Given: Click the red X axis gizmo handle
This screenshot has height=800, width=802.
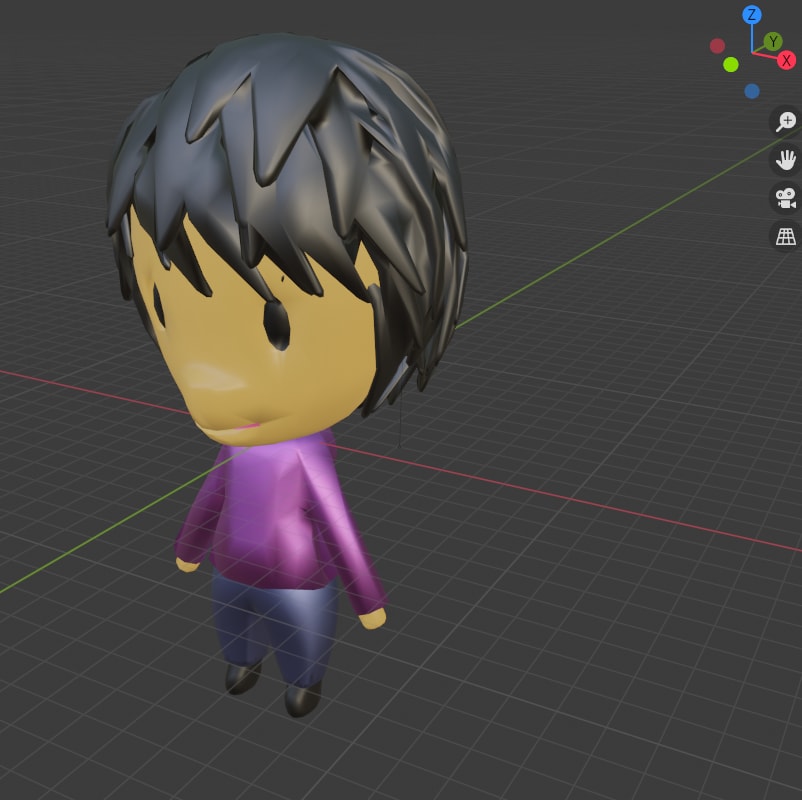Looking at the screenshot, I should coord(787,60).
